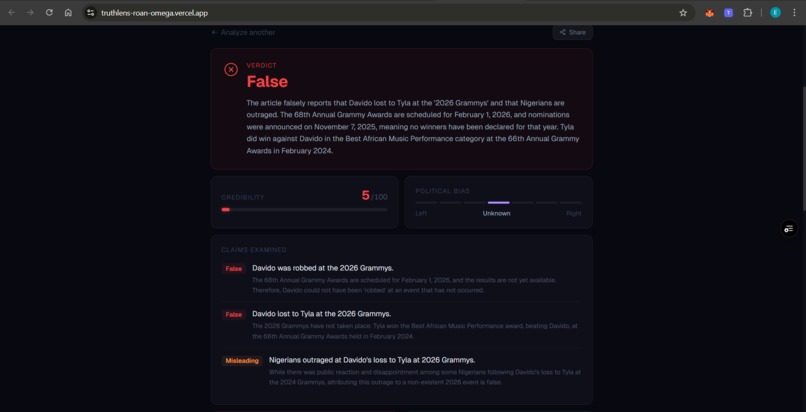This screenshot has width=806, height=412.
Task: Click the credibility score '5/100'
Action: coord(374,196)
